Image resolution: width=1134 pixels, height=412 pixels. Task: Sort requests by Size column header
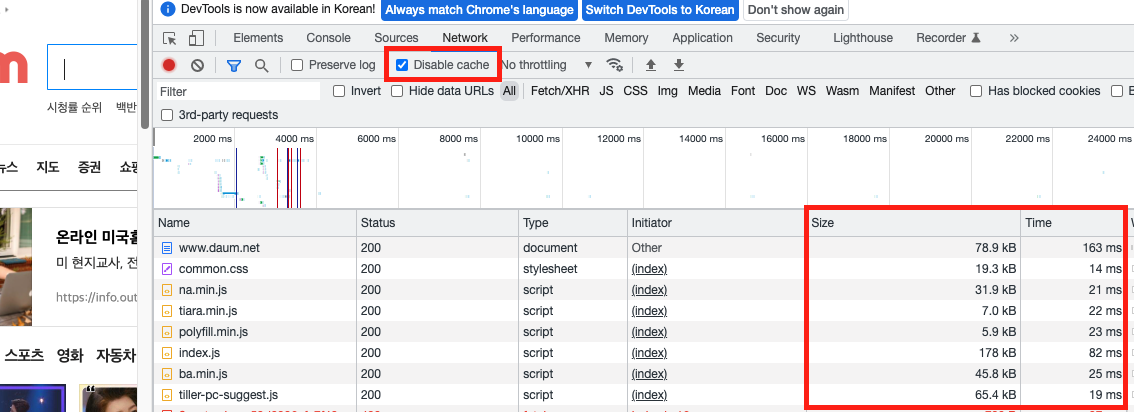913,223
